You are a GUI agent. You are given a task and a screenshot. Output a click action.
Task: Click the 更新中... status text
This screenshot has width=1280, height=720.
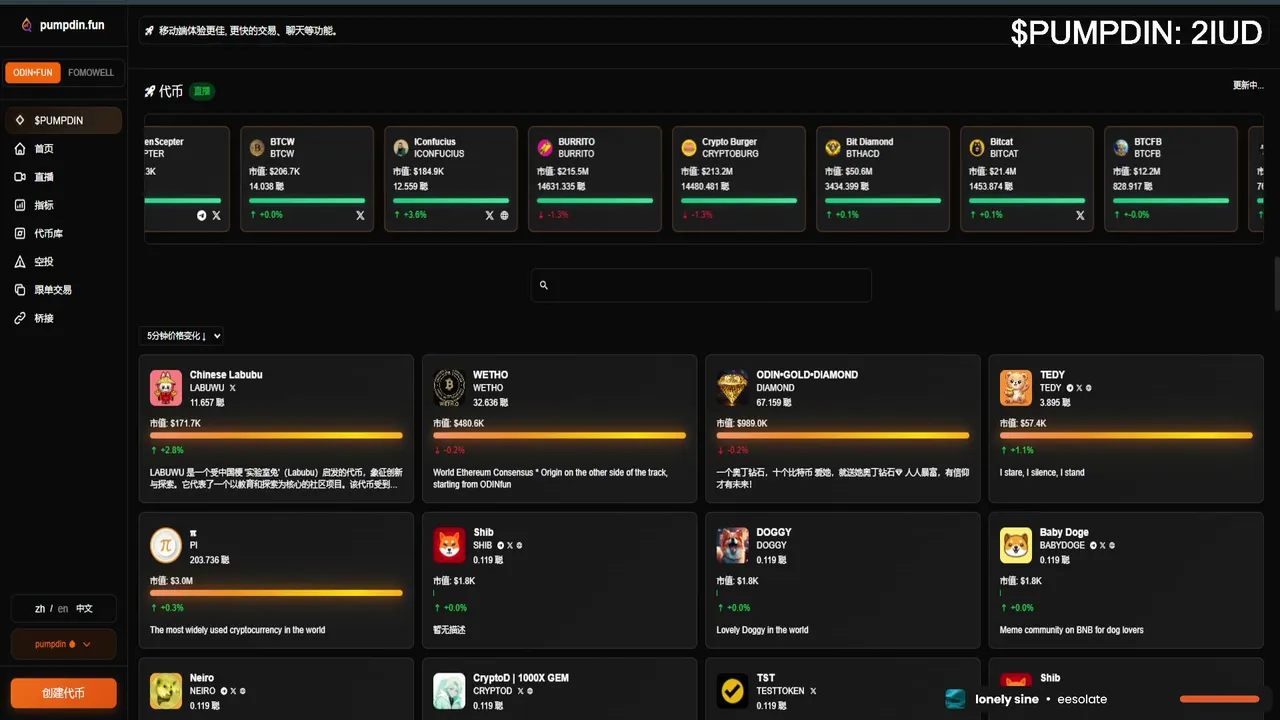coord(1248,85)
